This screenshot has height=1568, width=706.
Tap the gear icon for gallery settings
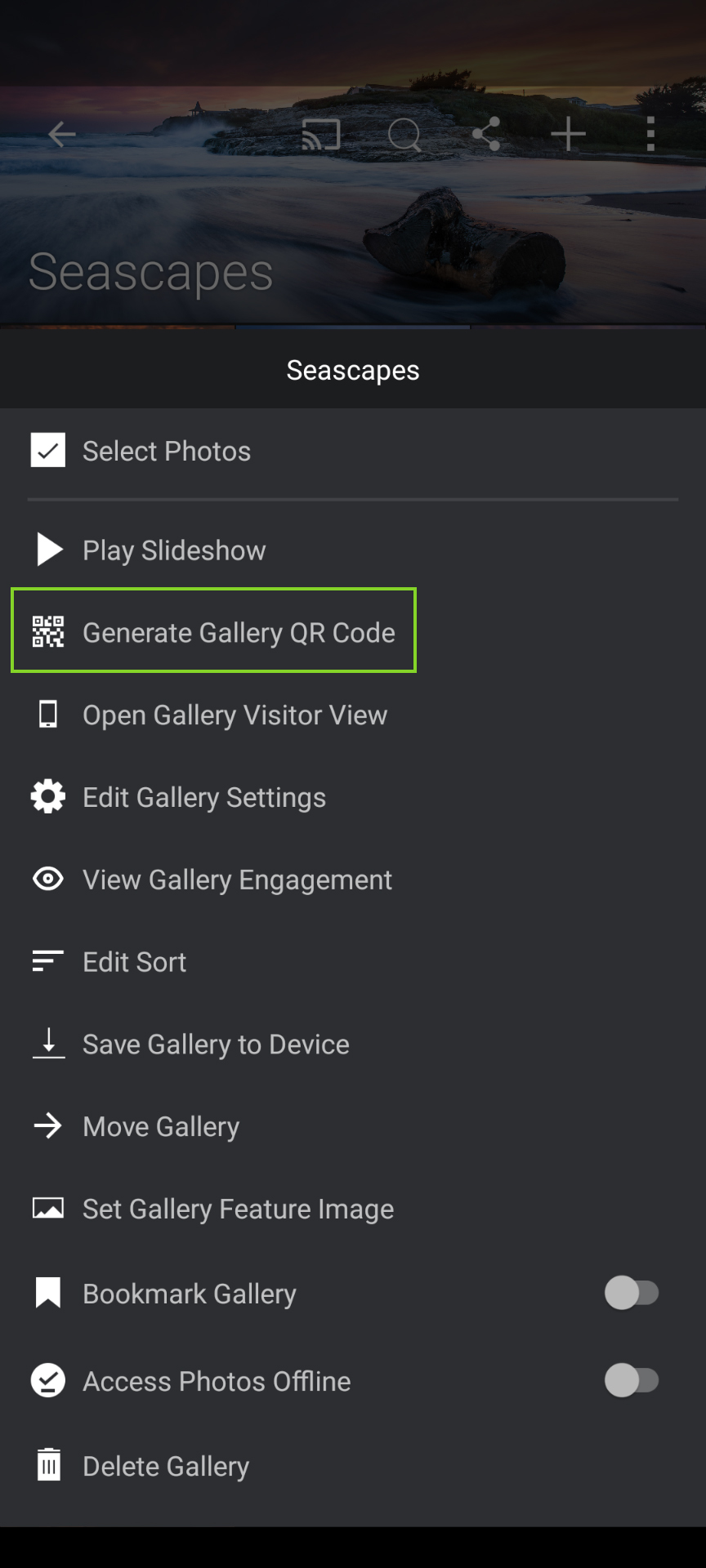(x=48, y=796)
